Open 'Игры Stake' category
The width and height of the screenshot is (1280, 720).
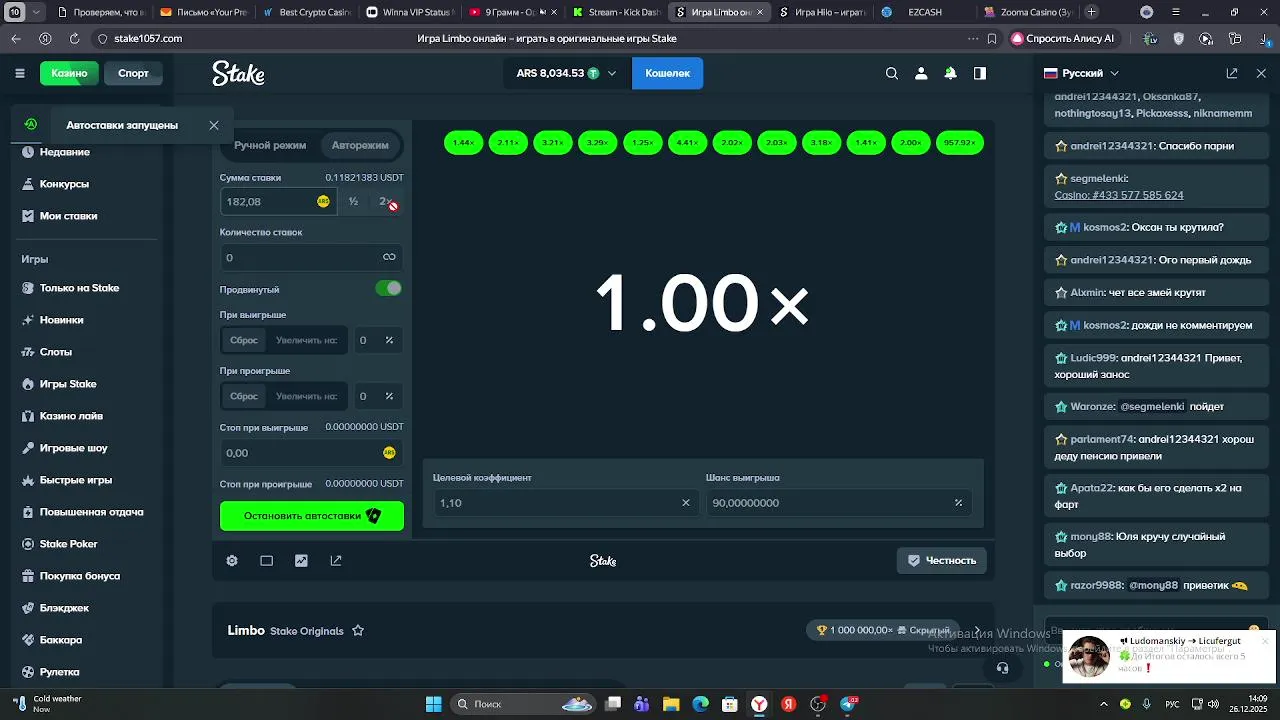tap(68, 384)
